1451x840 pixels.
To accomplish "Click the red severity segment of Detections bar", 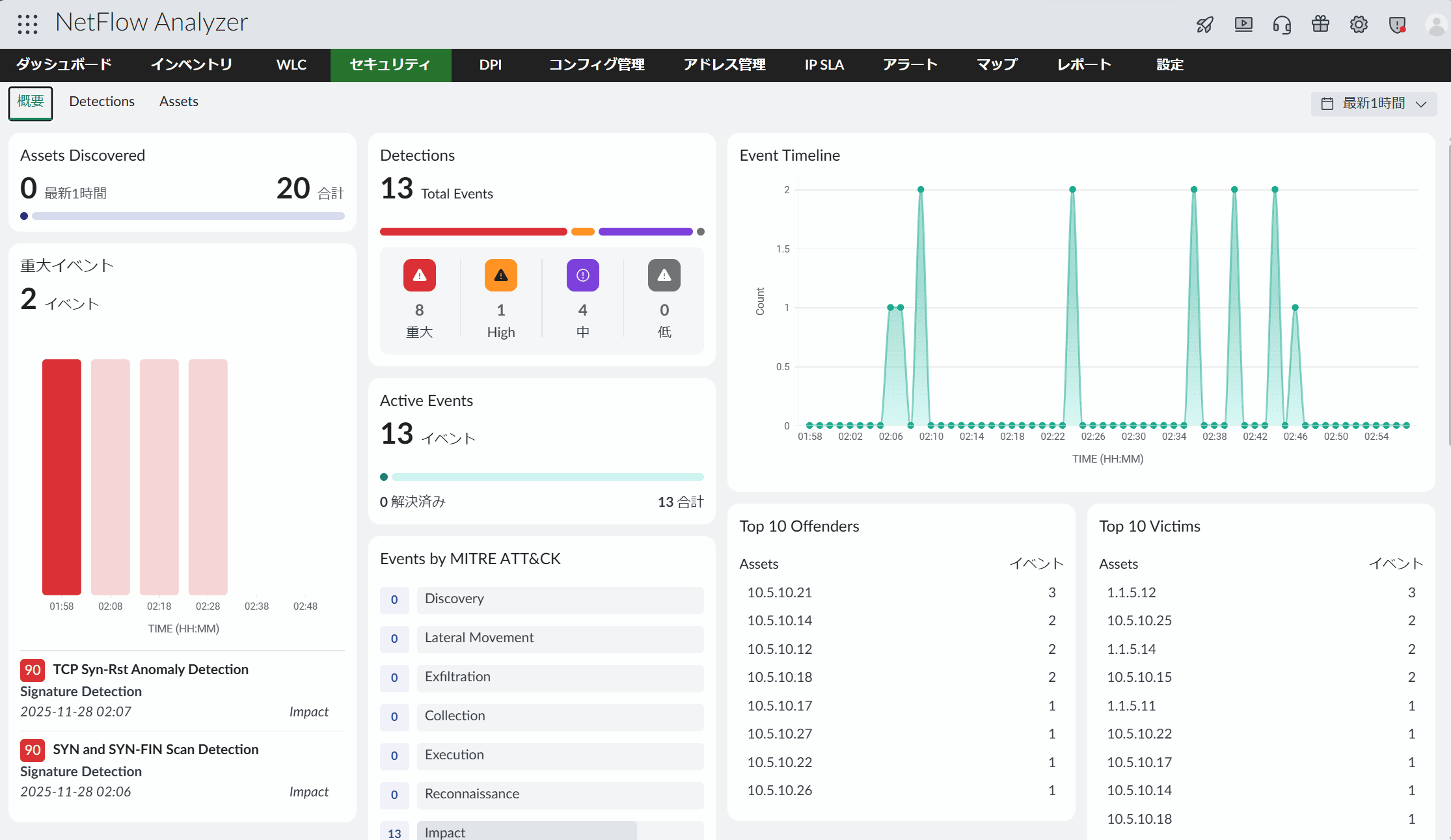I will [x=474, y=232].
